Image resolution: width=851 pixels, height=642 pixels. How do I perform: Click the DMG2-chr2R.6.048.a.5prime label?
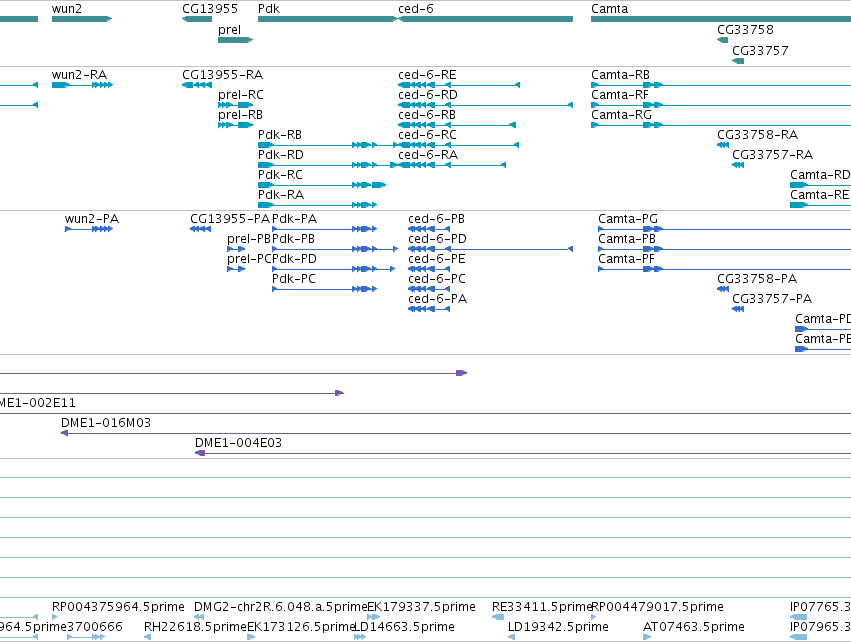click(281, 607)
